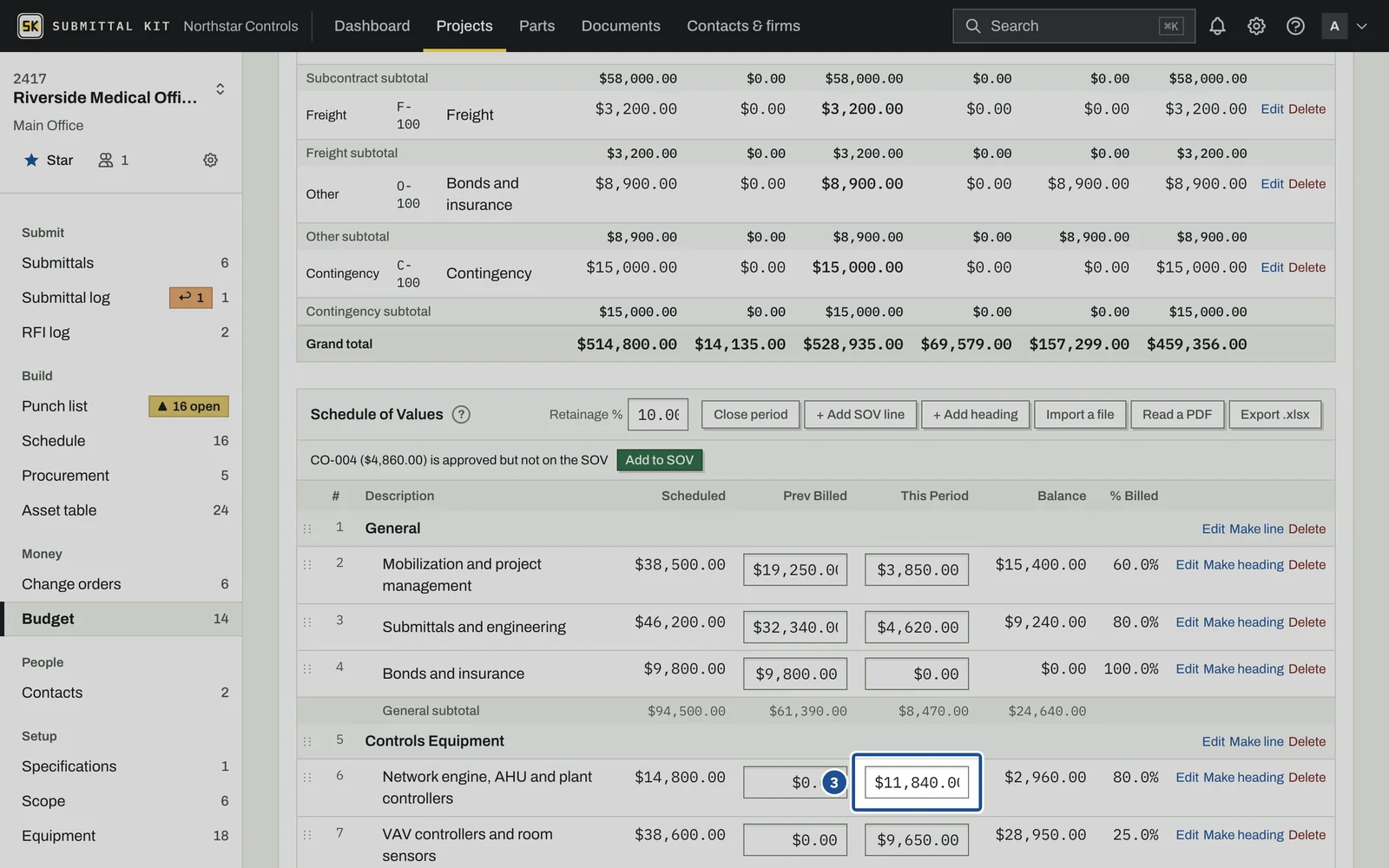Open the help question mark icon

[1295, 26]
